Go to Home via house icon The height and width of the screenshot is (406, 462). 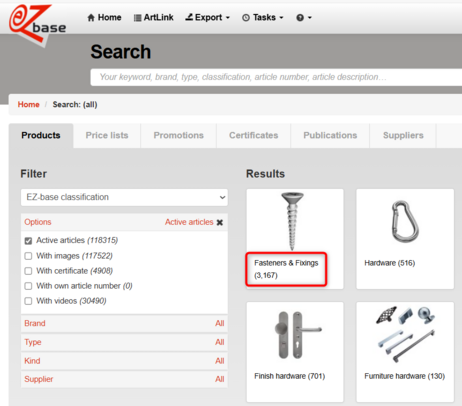104,17
